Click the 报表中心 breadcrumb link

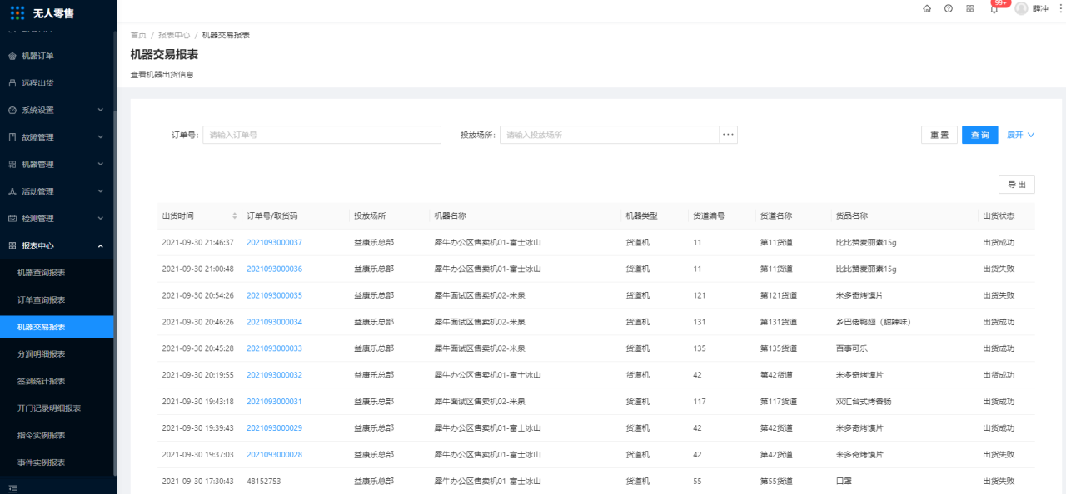174,35
